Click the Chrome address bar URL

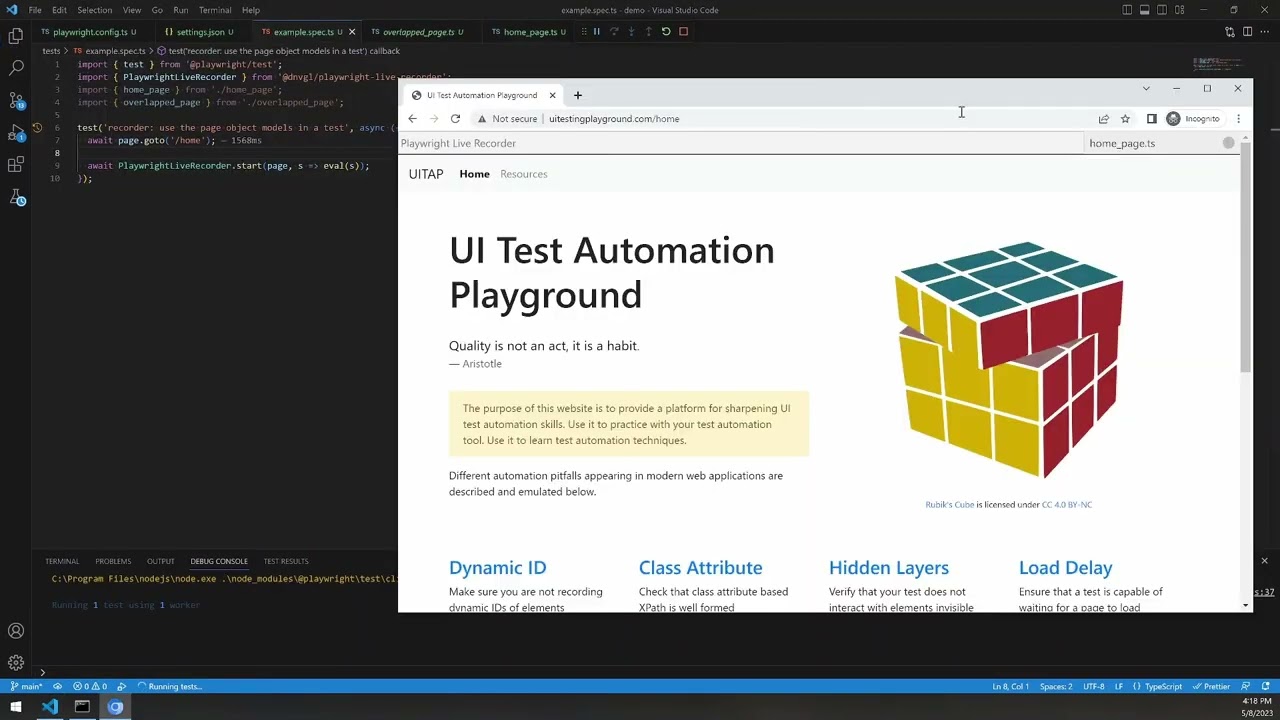[614, 119]
